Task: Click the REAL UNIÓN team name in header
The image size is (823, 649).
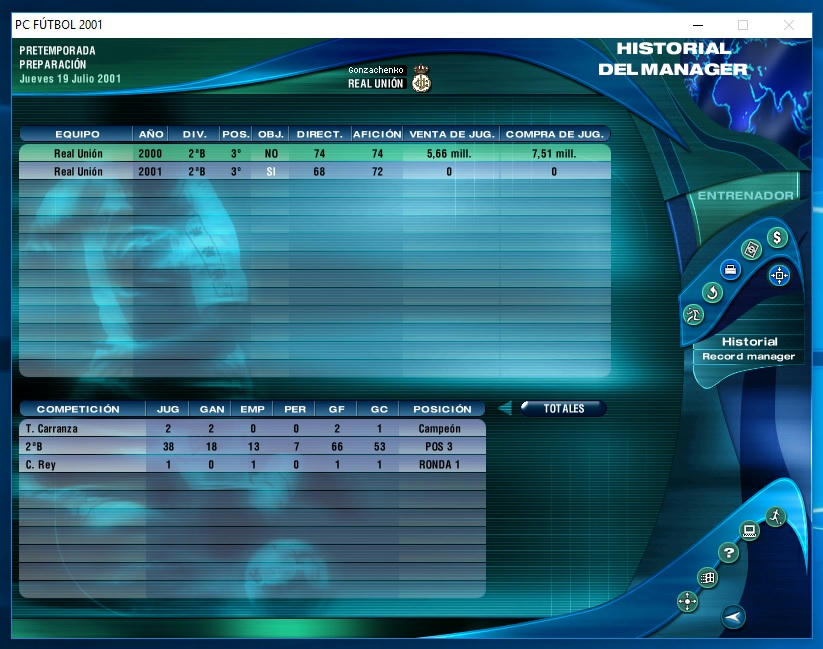Action: (x=376, y=83)
